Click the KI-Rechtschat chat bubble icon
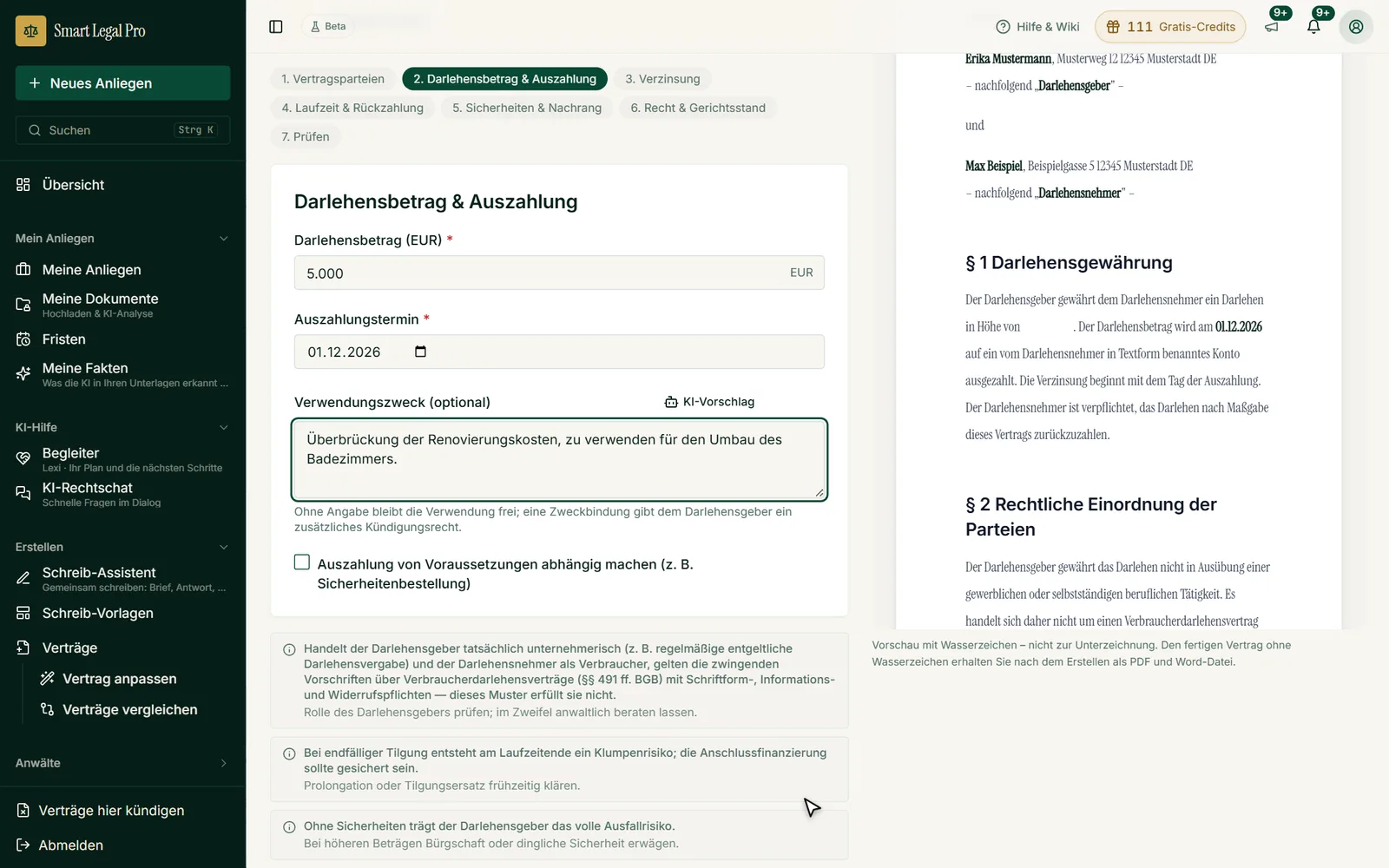Image resolution: width=1389 pixels, height=868 pixels. [x=23, y=493]
